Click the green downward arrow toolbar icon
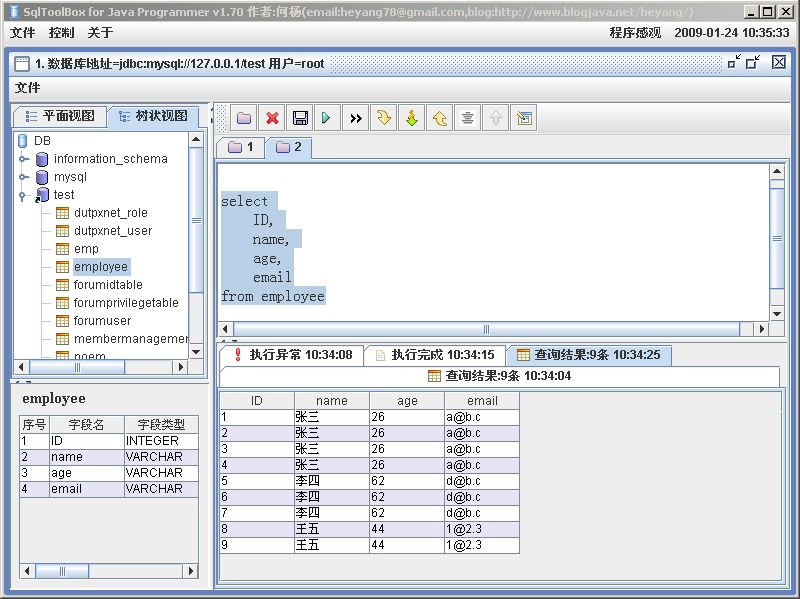 point(412,118)
